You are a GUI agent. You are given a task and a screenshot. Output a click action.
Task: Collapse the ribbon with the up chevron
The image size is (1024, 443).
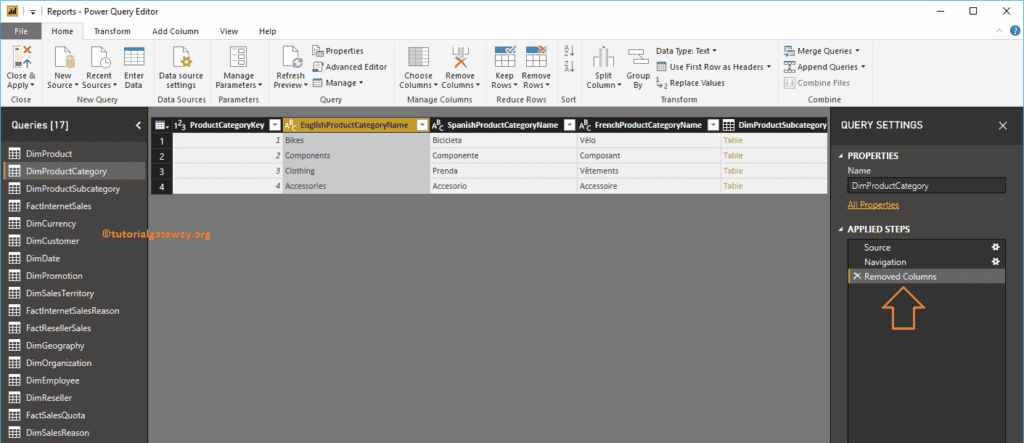(998, 31)
